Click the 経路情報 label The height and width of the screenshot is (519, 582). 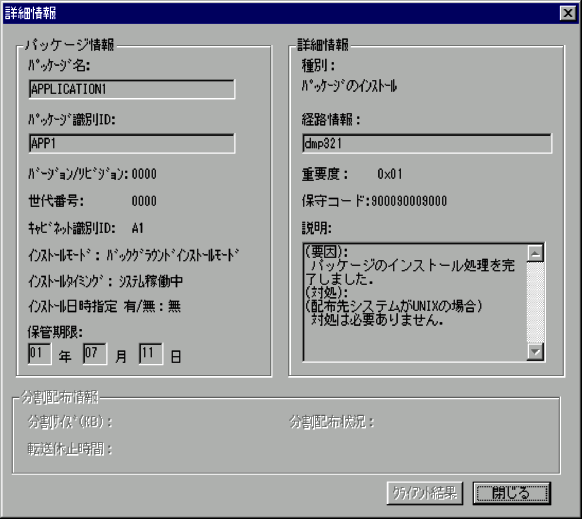tap(331, 120)
